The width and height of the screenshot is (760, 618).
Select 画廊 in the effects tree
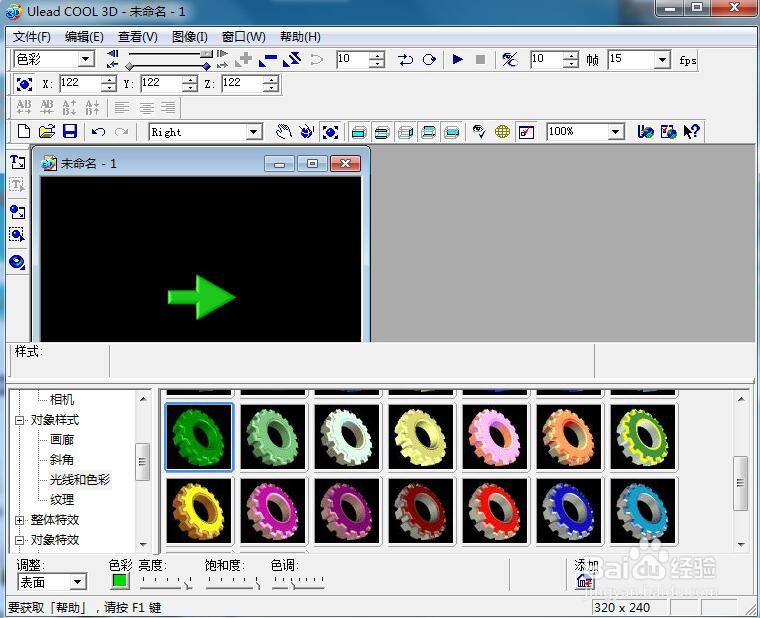pyautogui.click(x=62, y=440)
